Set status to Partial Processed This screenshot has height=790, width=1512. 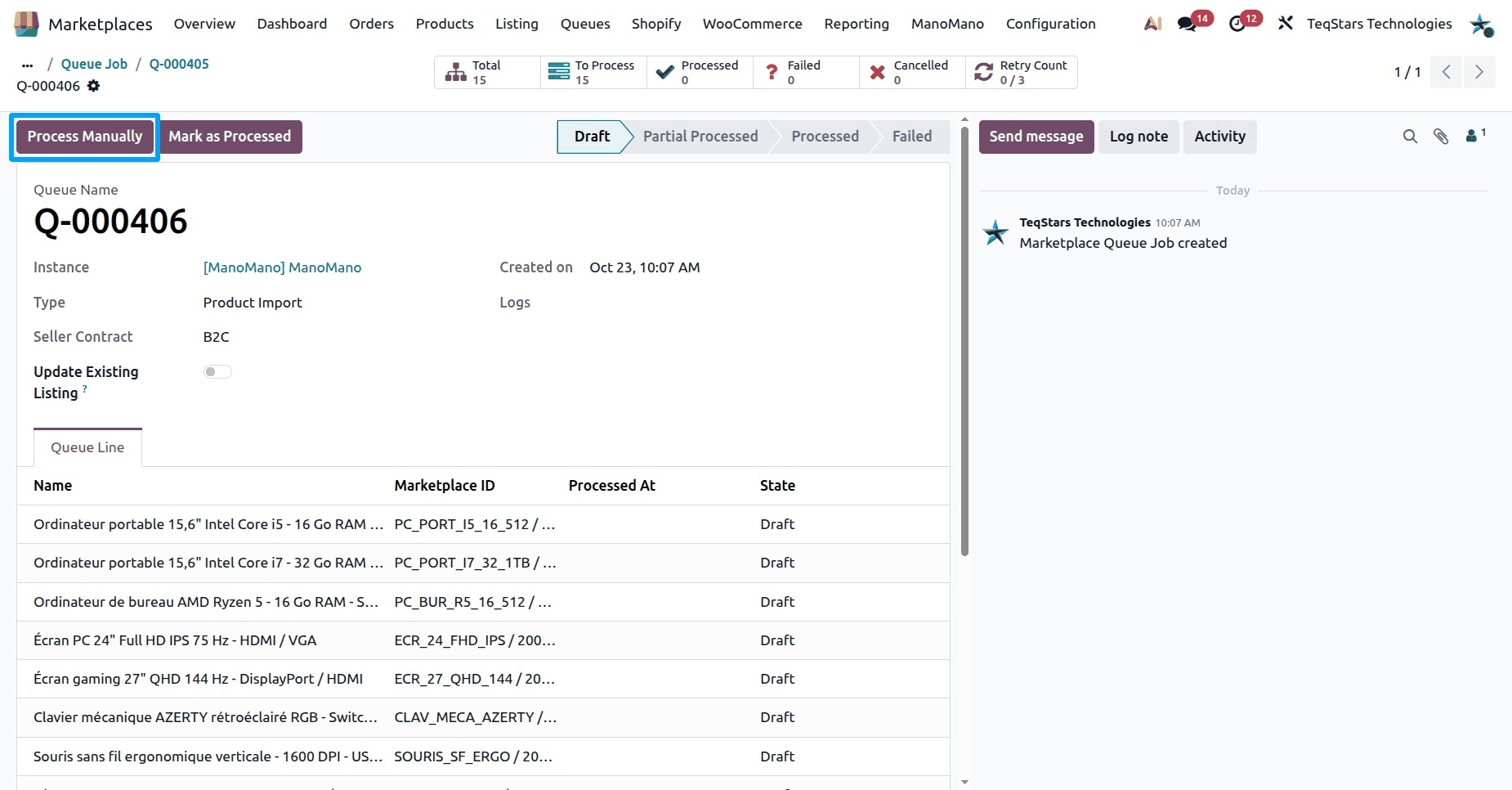click(x=700, y=137)
